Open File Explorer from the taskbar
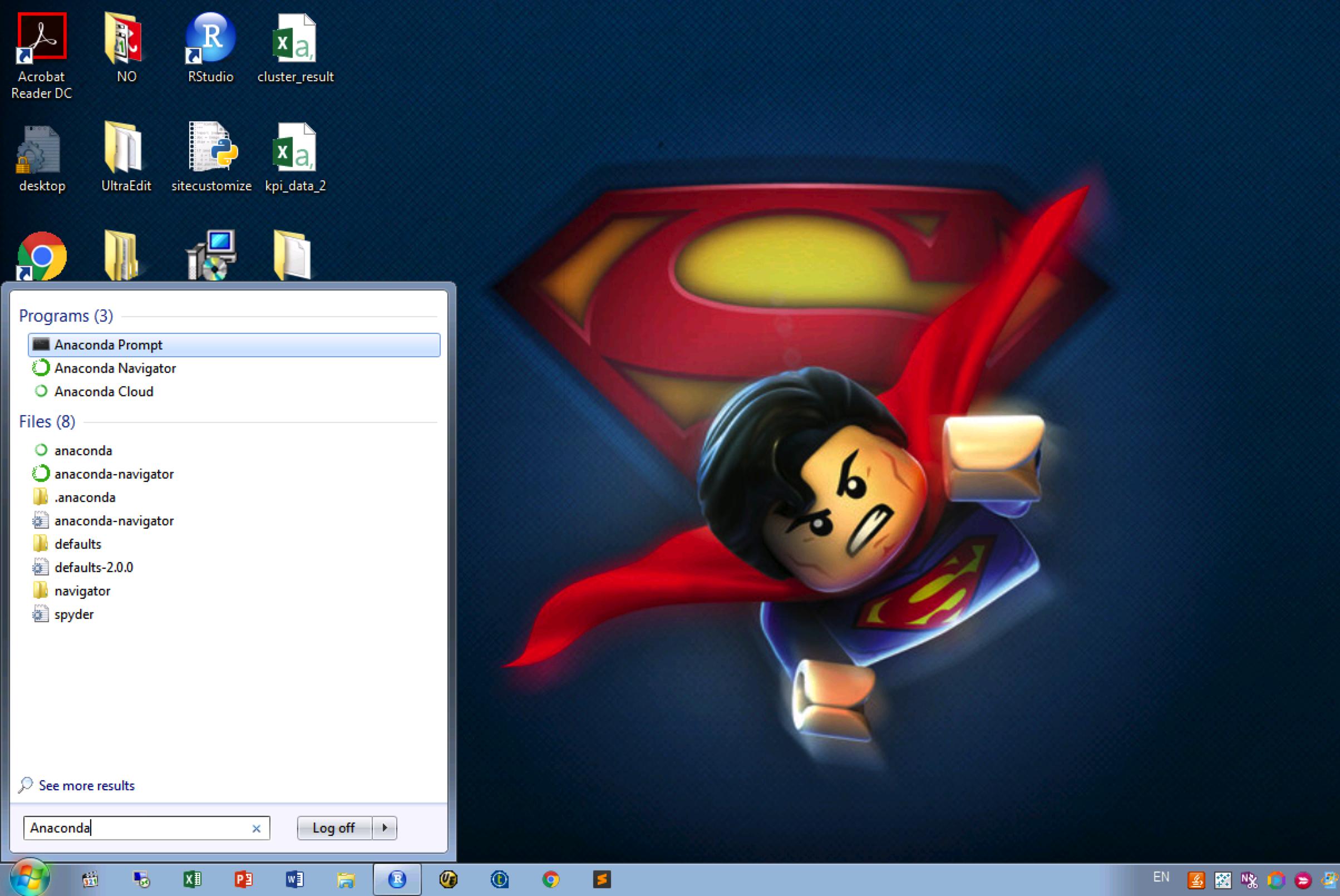The image size is (1340, 896). [346, 879]
